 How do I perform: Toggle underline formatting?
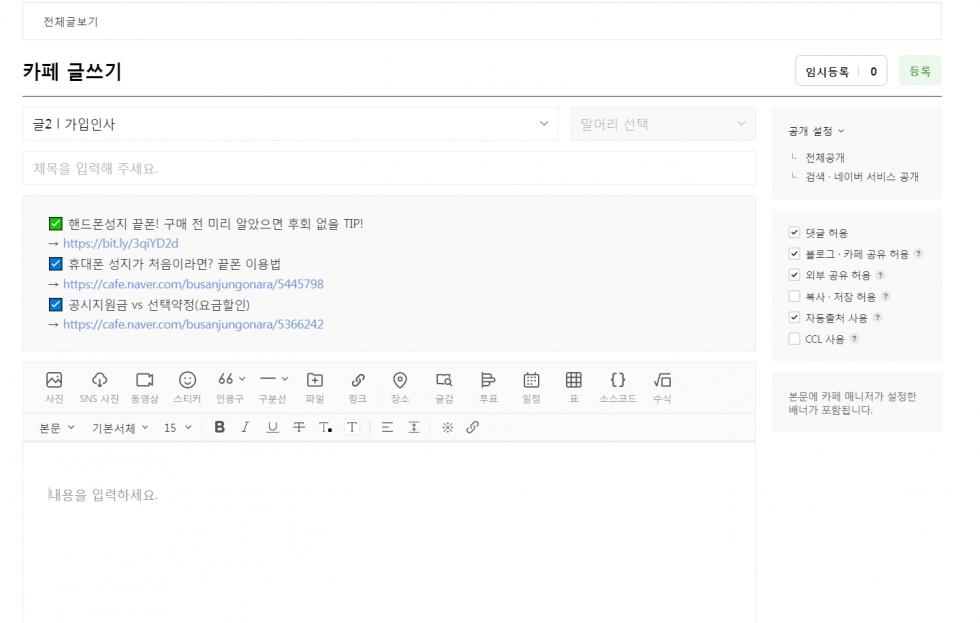click(x=272, y=427)
